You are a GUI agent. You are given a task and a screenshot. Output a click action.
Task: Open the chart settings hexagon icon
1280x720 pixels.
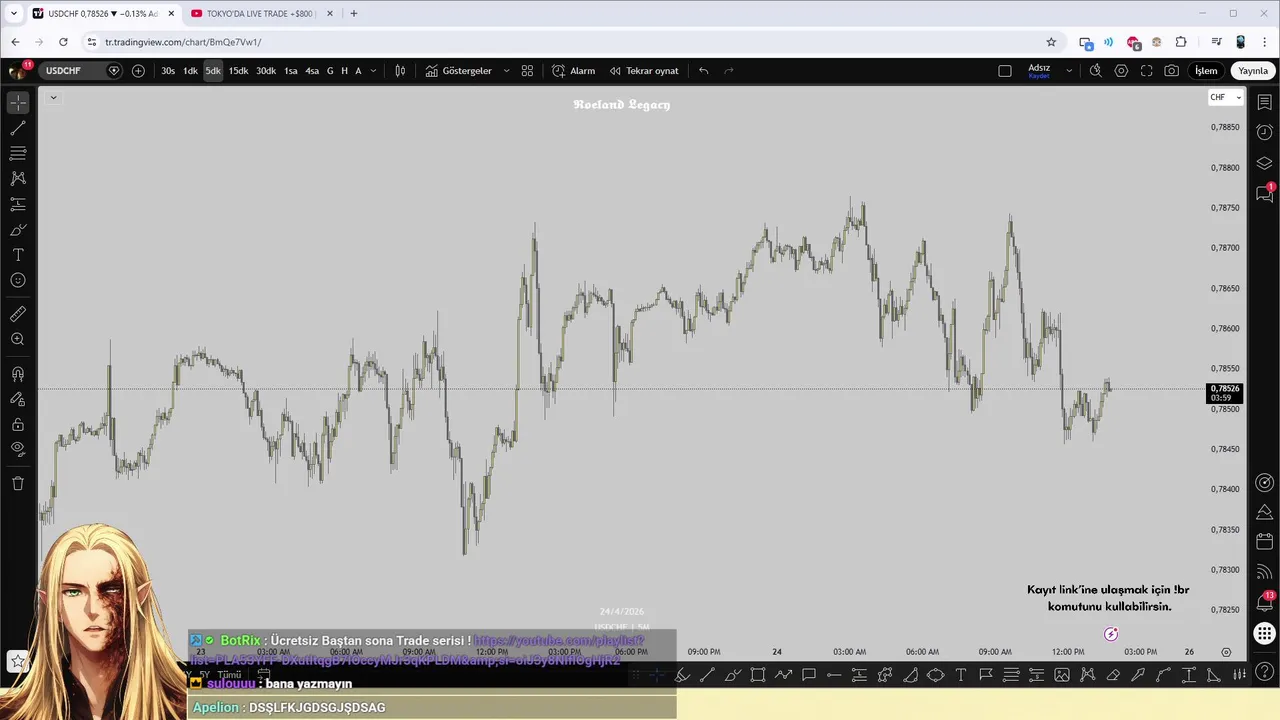coord(1121,71)
